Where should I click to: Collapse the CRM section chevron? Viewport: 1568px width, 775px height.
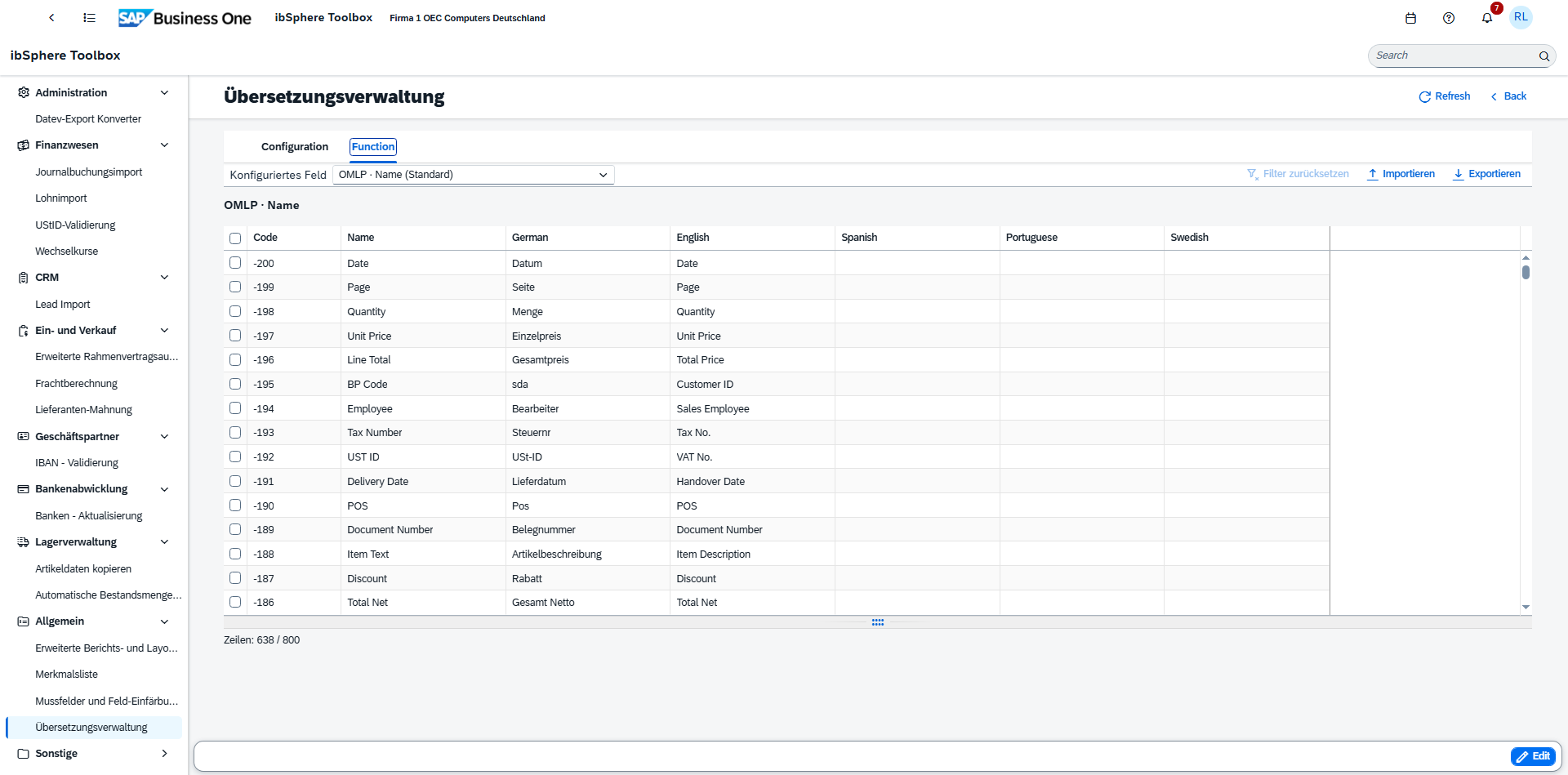click(164, 278)
